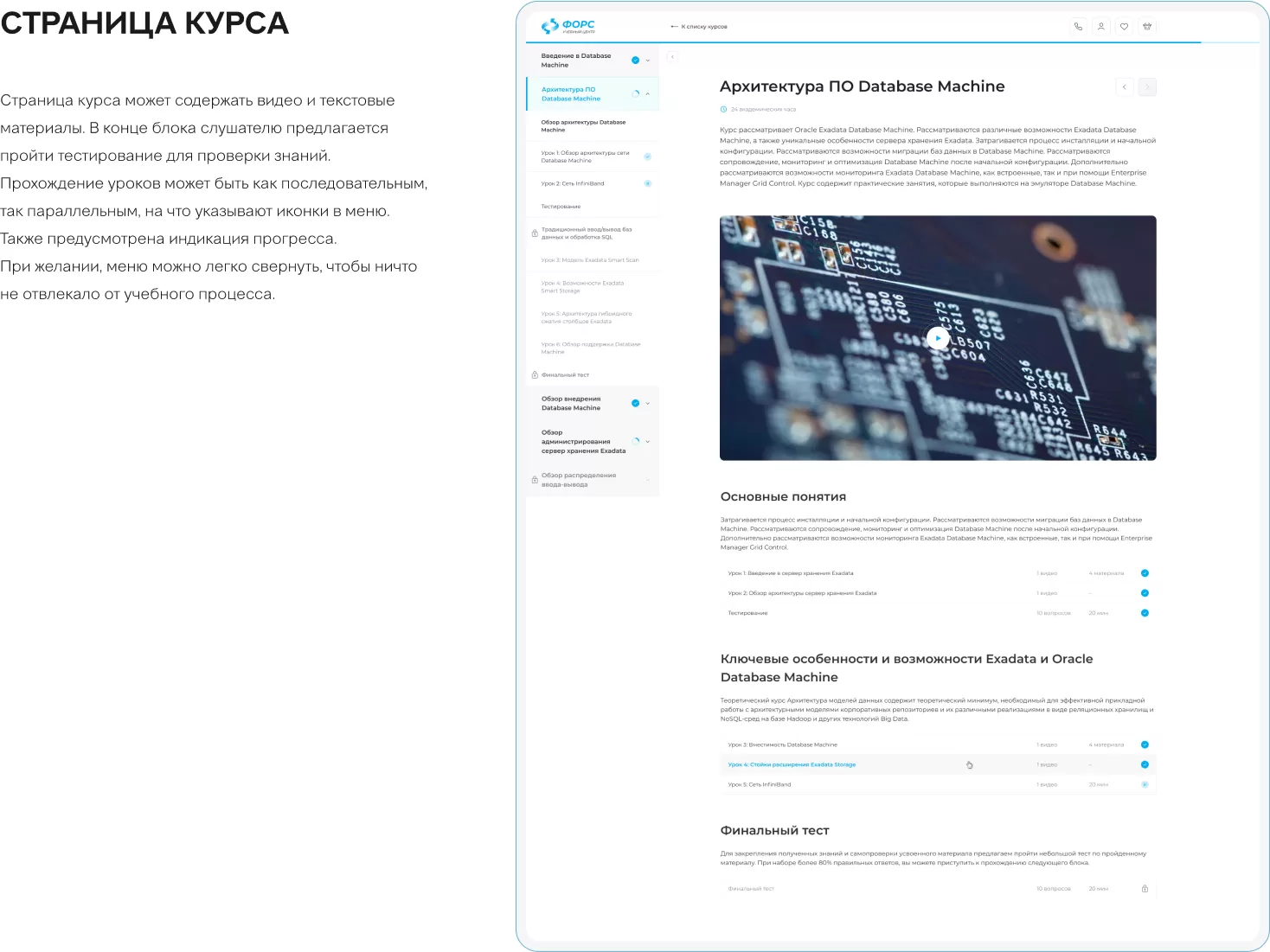
Task: Open Урок 4: Стойки расширения Exadata Storage
Action: pyautogui.click(x=792, y=765)
